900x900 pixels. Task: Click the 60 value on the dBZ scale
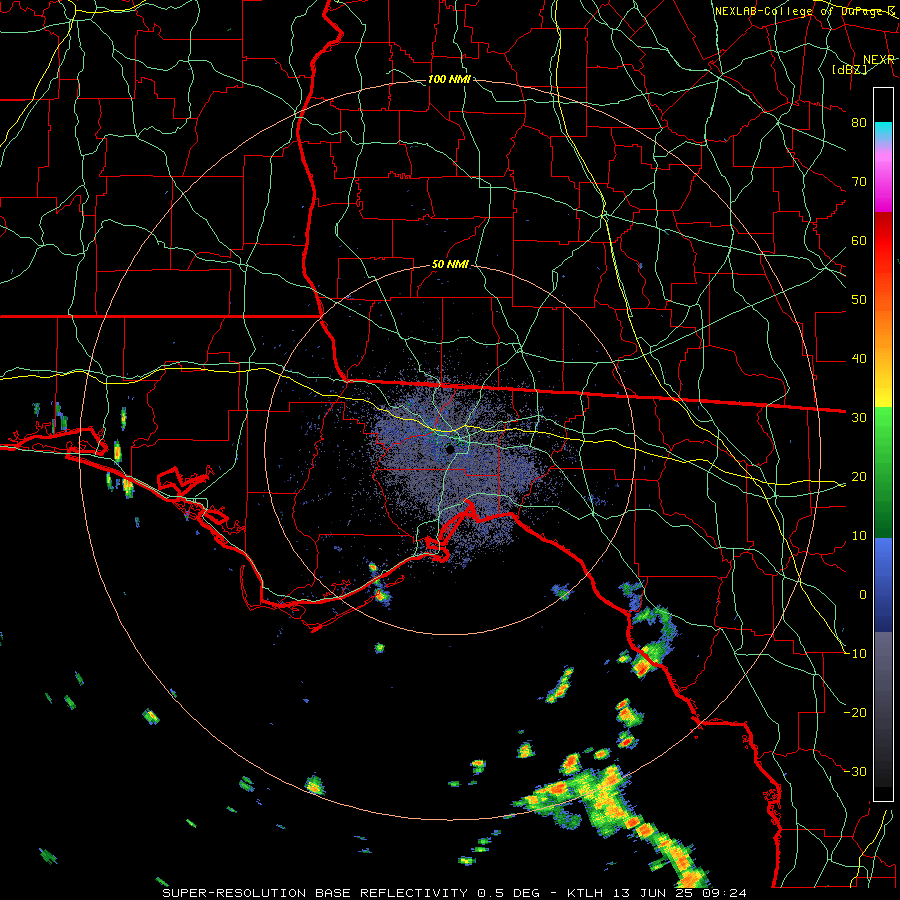(859, 240)
